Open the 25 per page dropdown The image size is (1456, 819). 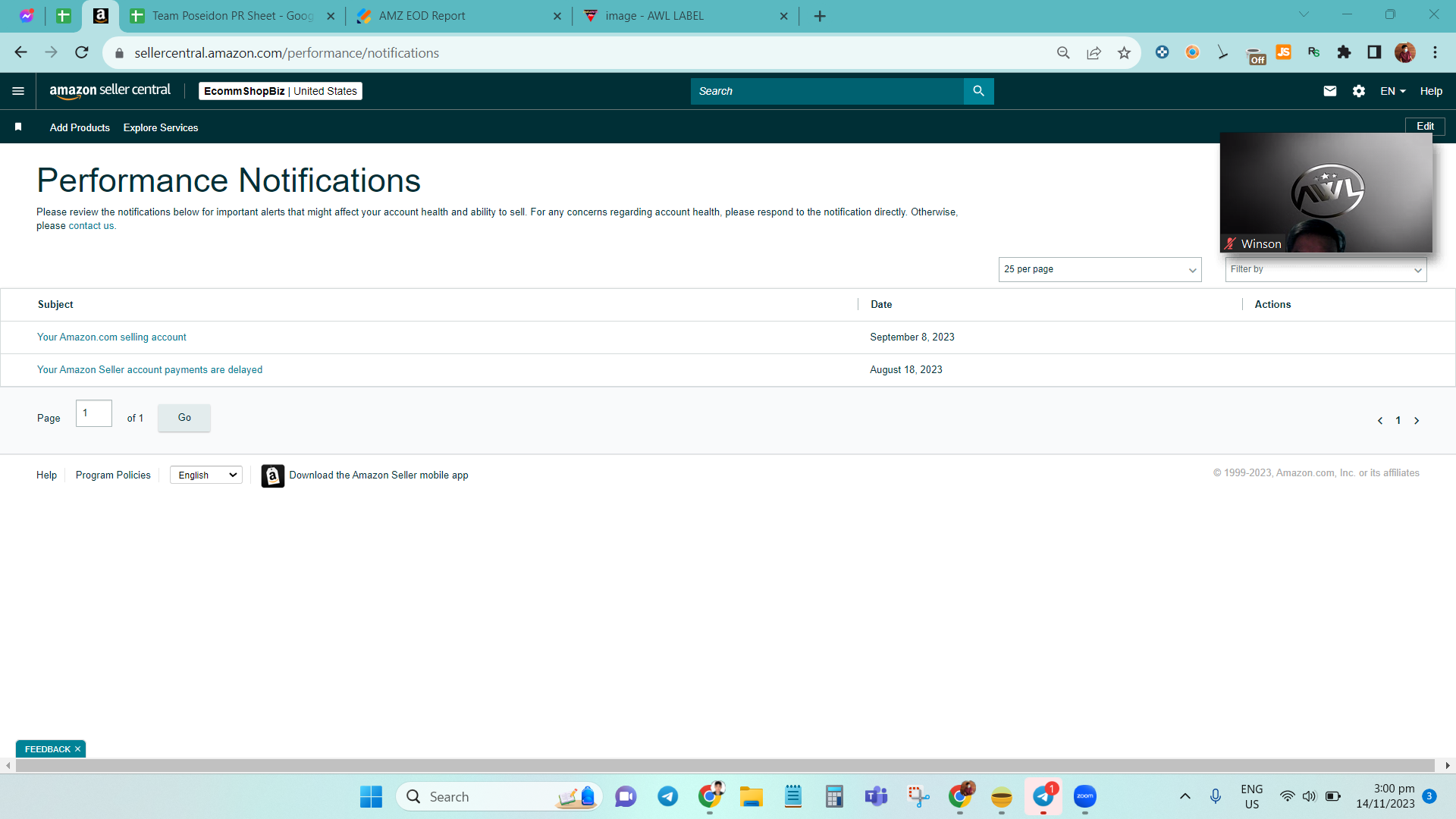click(x=1100, y=269)
